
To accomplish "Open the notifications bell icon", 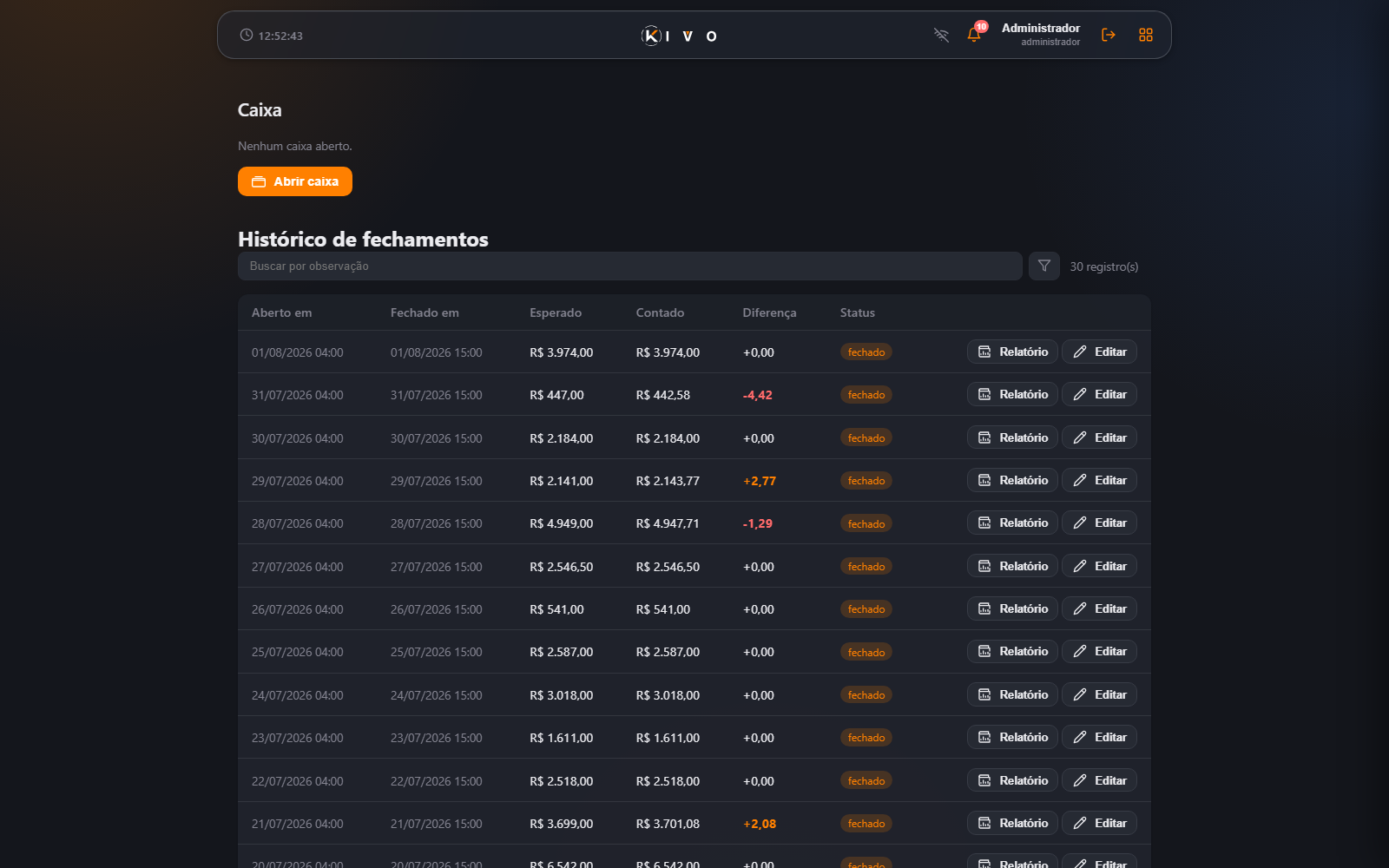I will point(974,35).
